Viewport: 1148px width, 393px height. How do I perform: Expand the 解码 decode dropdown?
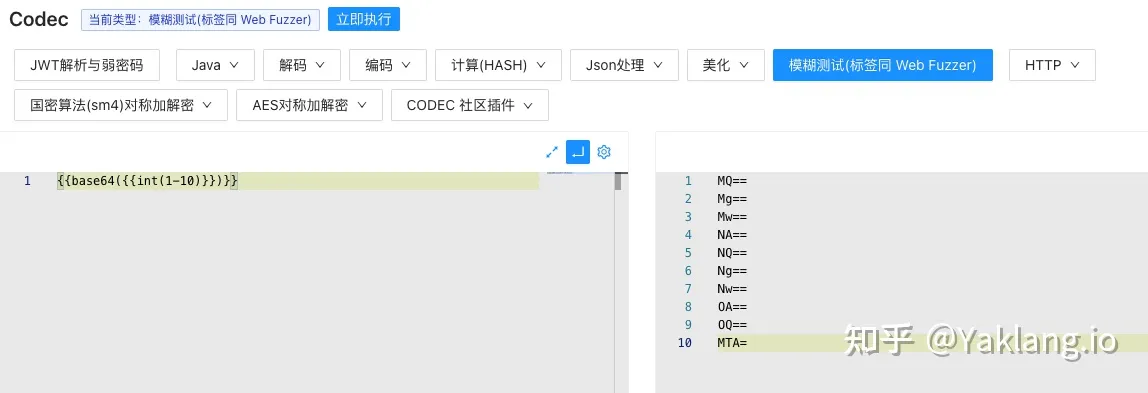point(302,65)
